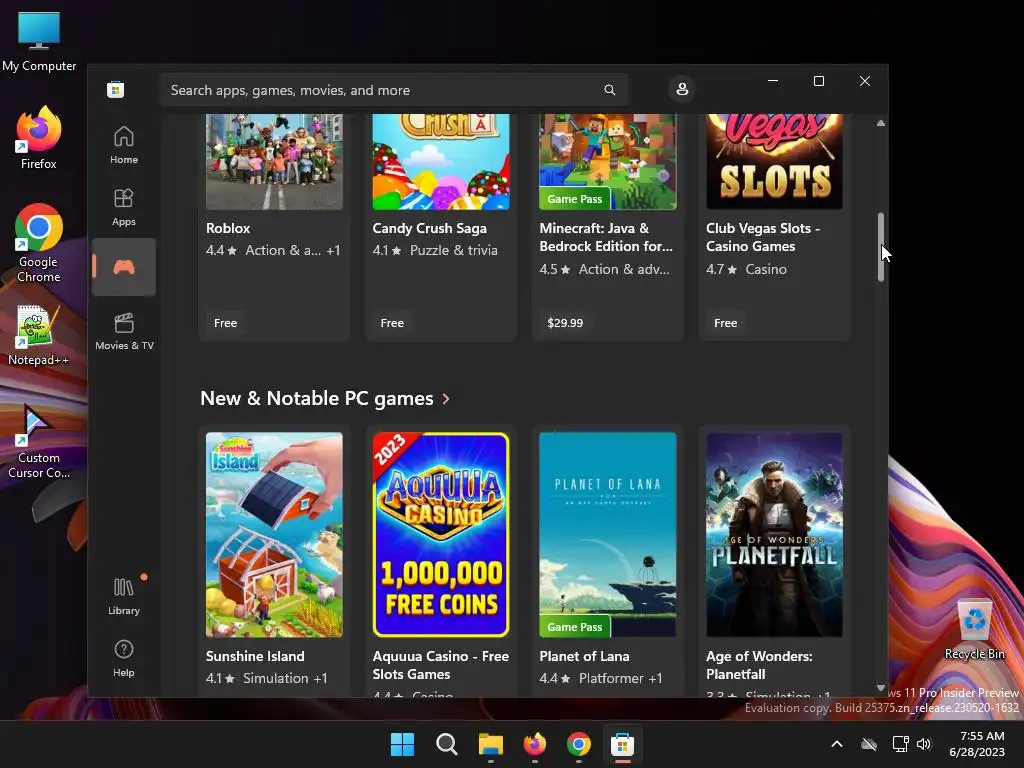Click the Aquuua Casino - Free Slots Games title
This screenshot has height=768, width=1024.
point(441,665)
